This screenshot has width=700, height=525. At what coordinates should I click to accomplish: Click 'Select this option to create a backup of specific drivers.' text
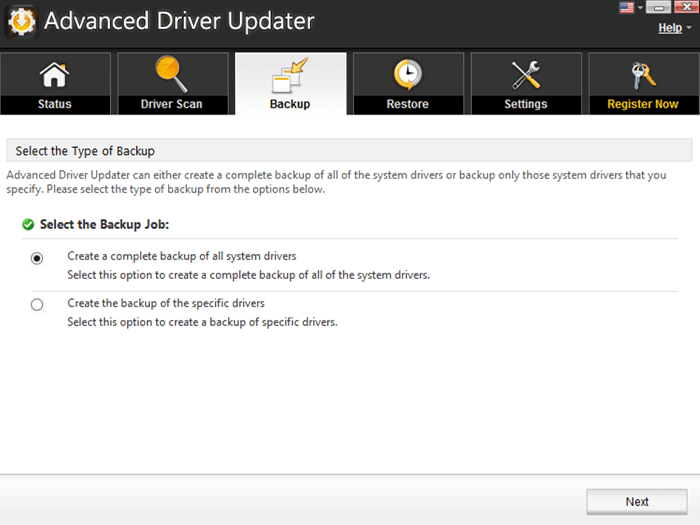click(x=202, y=322)
